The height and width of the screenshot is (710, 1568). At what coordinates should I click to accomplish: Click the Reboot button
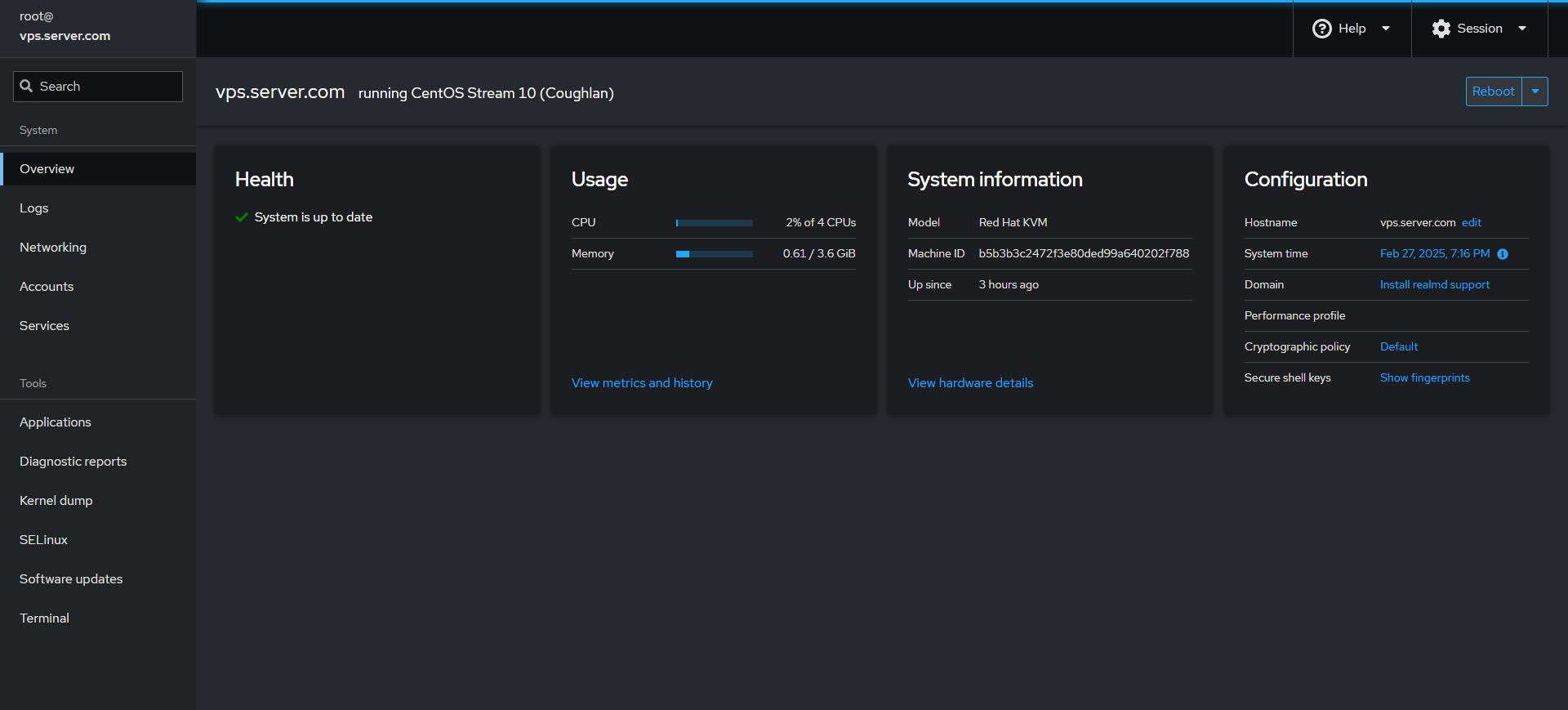[1494, 92]
